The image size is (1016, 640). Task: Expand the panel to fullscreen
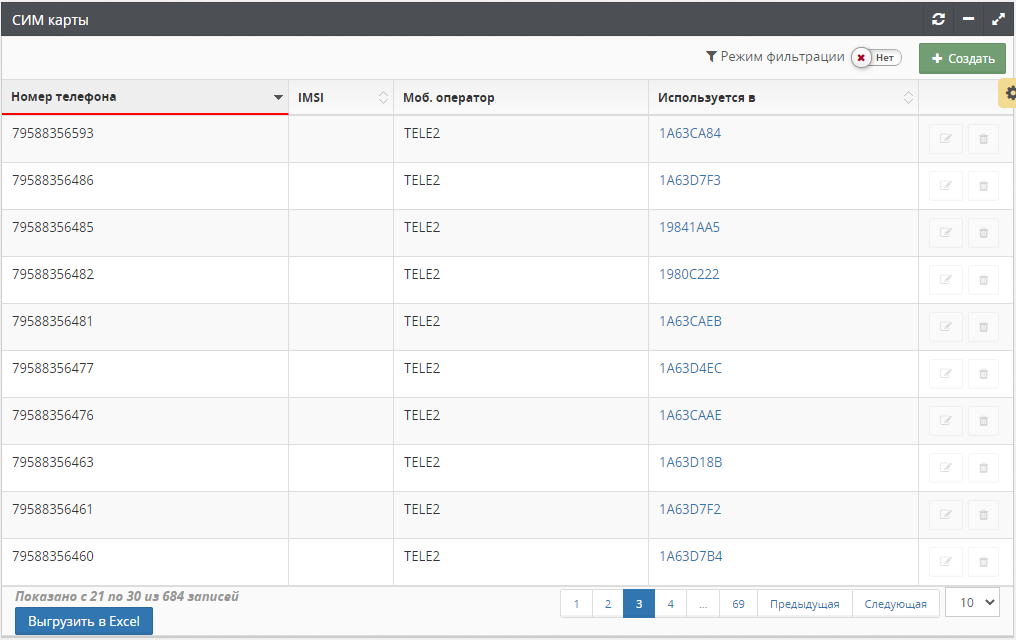click(997, 19)
